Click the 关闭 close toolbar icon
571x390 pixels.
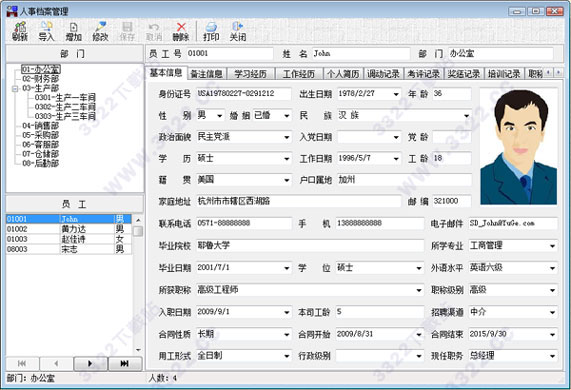[238, 31]
